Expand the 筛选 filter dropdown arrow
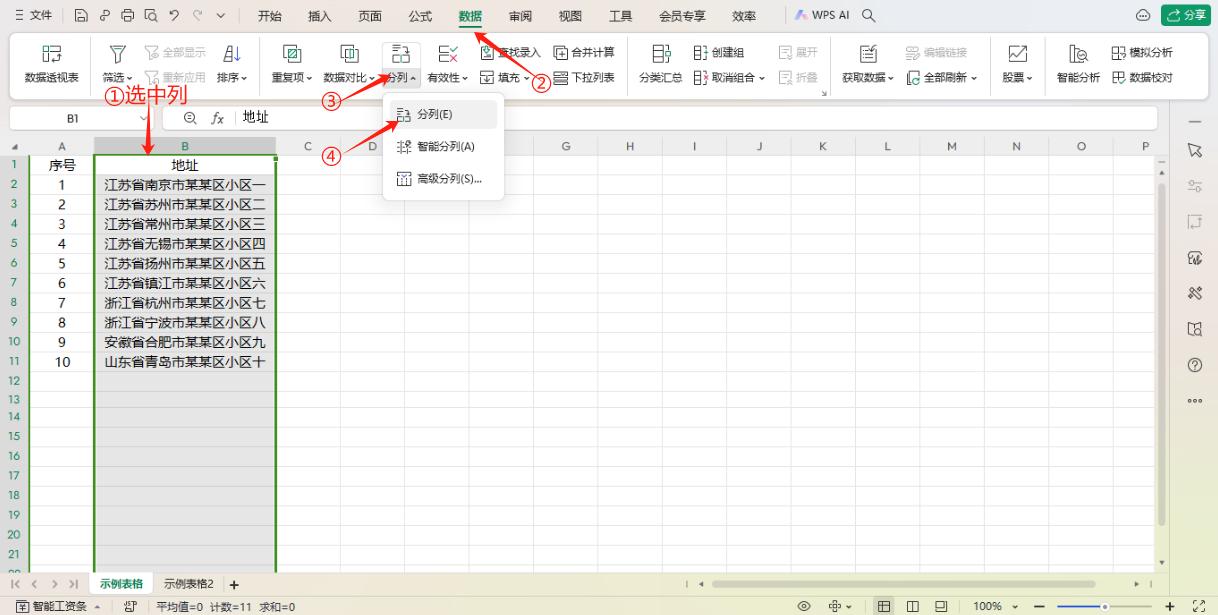The height and width of the screenshot is (615, 1218). click(x=130, y=78)
